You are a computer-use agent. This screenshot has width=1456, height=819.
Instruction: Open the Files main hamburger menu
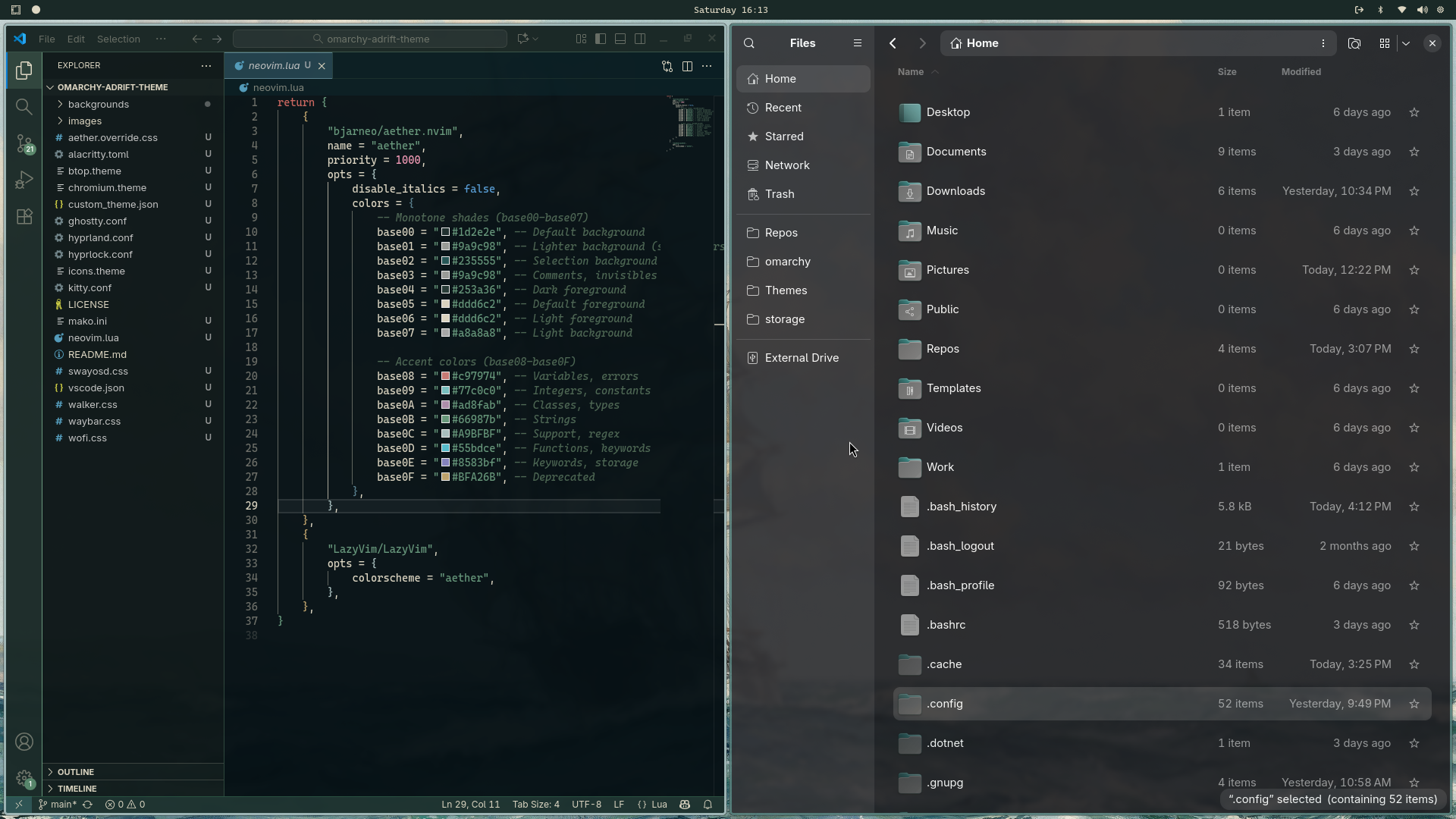(x=858, y=43)
